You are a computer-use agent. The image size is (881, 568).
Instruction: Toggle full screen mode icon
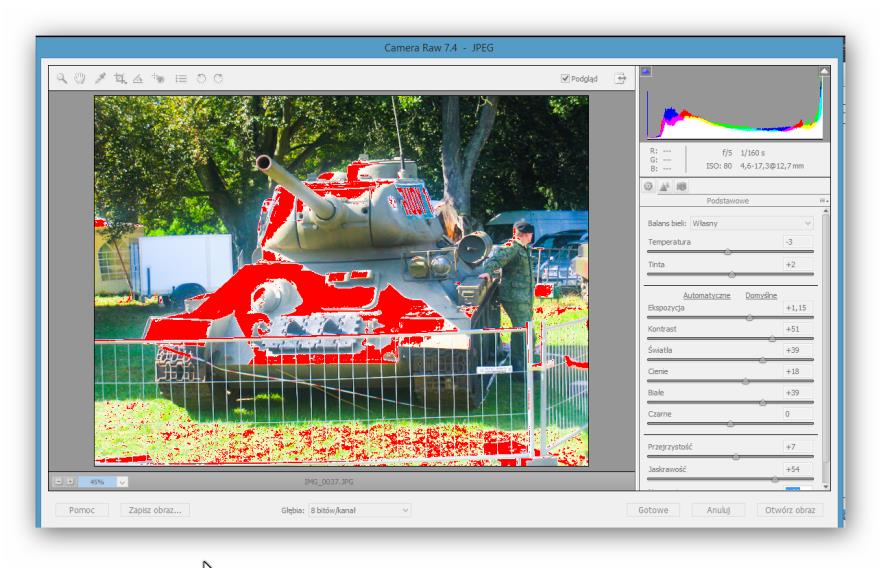(620, 79)
